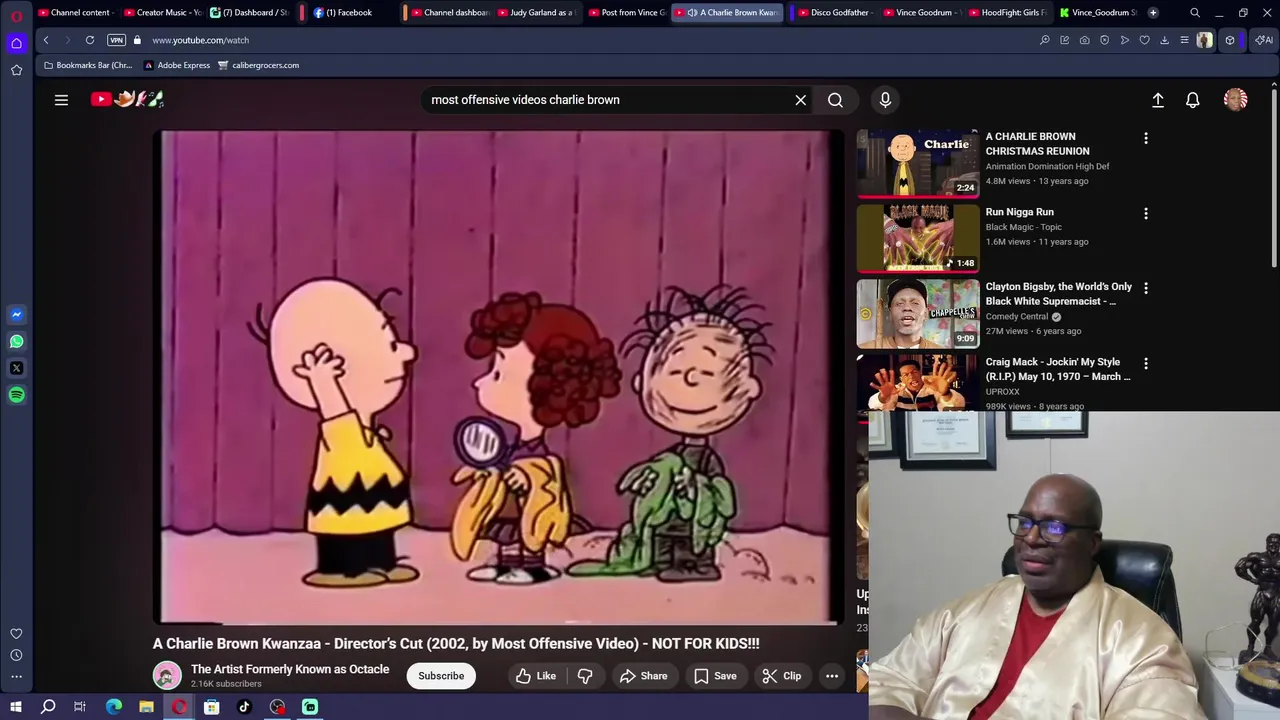Open the channel avatar beside the video title
1280x720 pixels.
[167, 676]
